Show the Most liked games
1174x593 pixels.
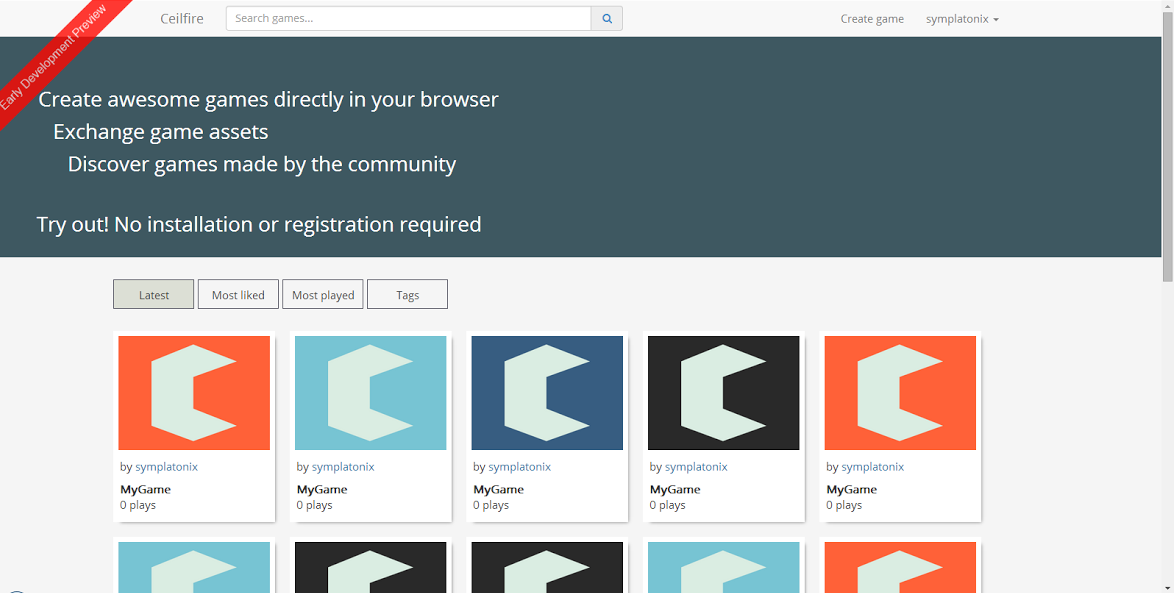[x=238, y=295]
